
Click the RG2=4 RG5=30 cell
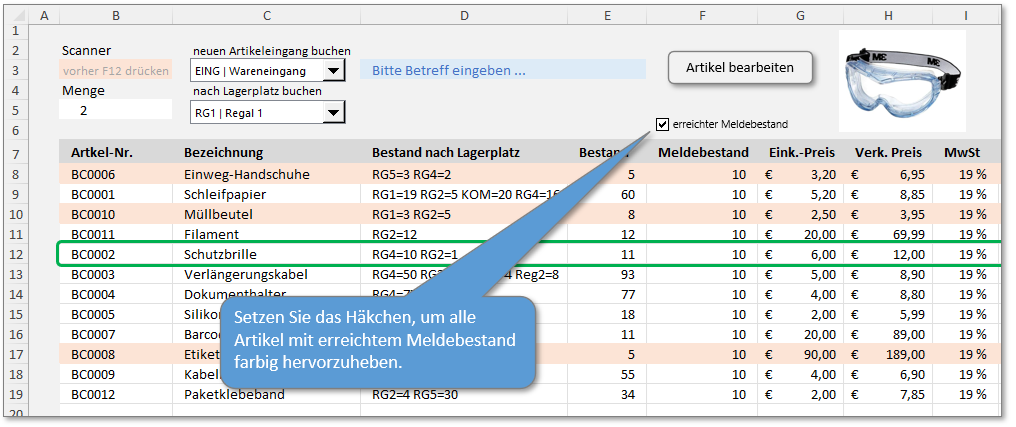(464, 395)
